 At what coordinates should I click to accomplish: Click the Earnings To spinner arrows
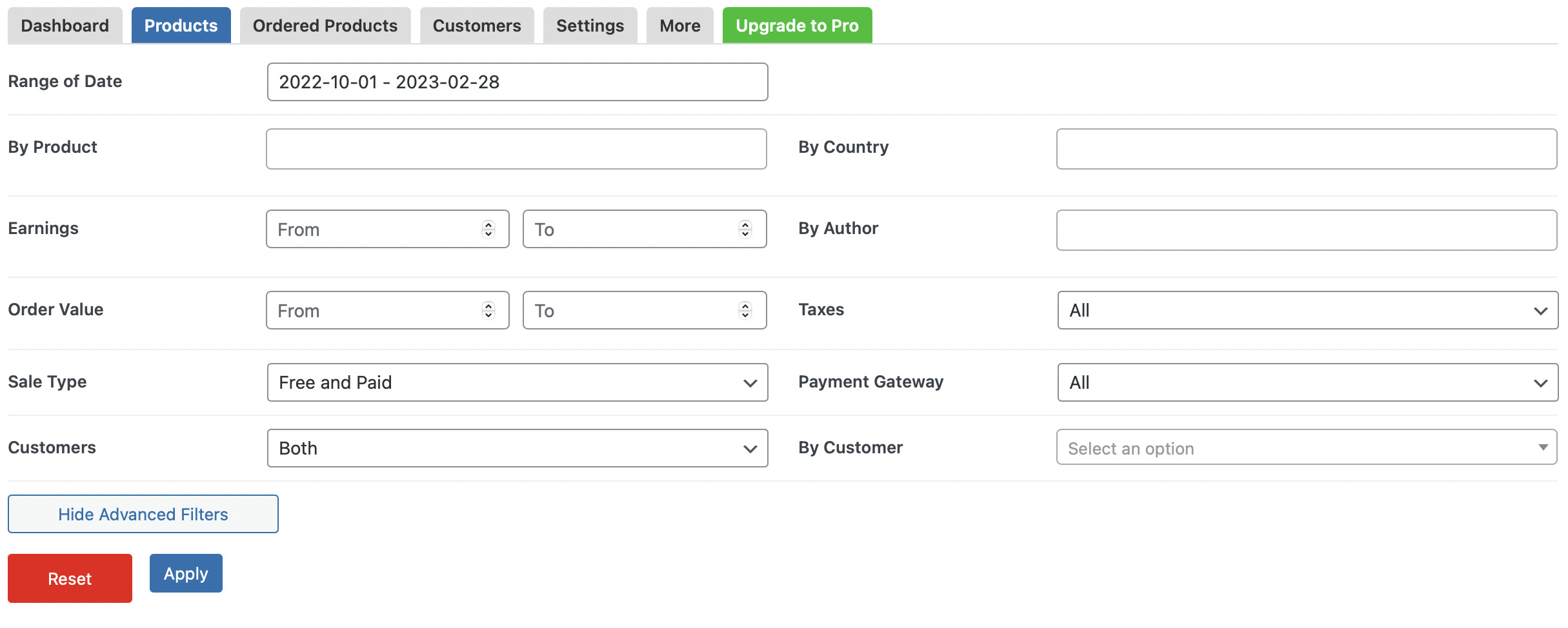click(x=745, y=229)
